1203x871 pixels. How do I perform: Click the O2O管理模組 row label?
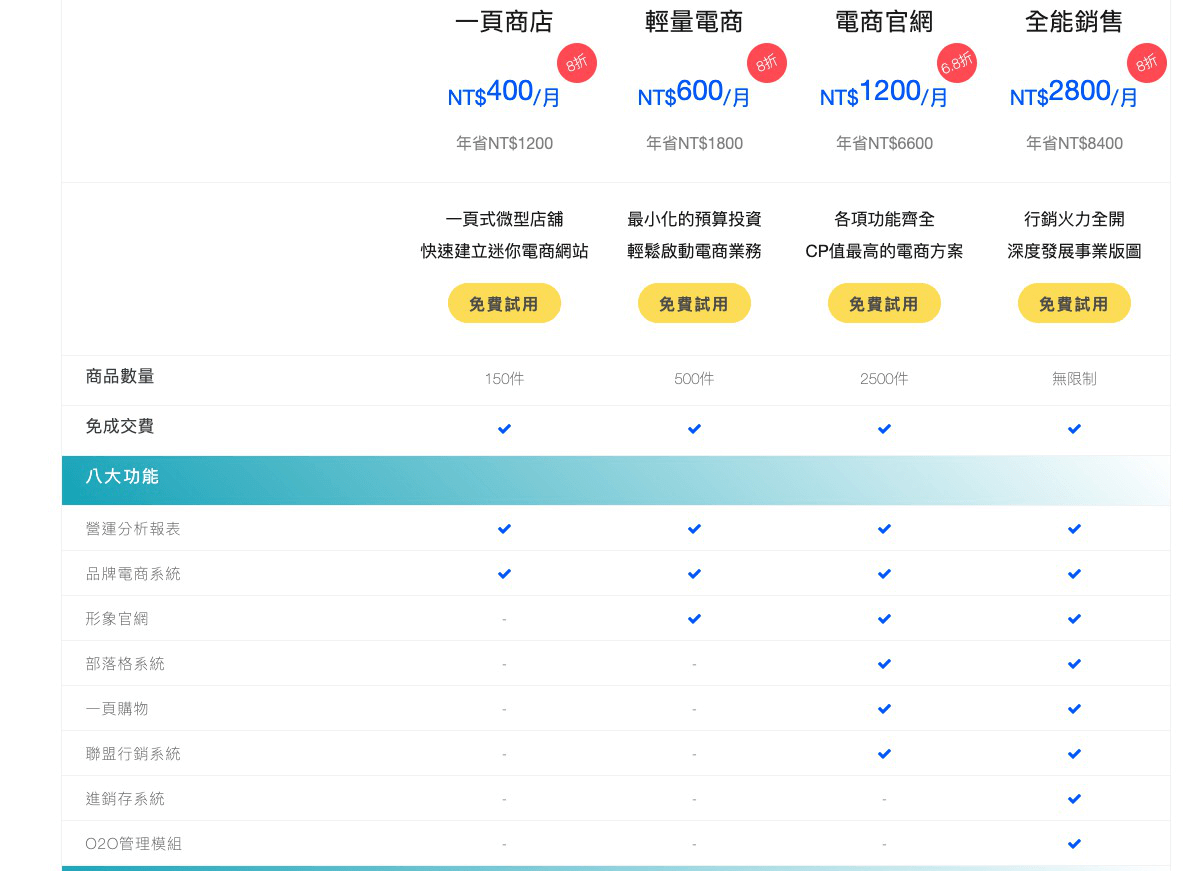[x=134, y=844]
